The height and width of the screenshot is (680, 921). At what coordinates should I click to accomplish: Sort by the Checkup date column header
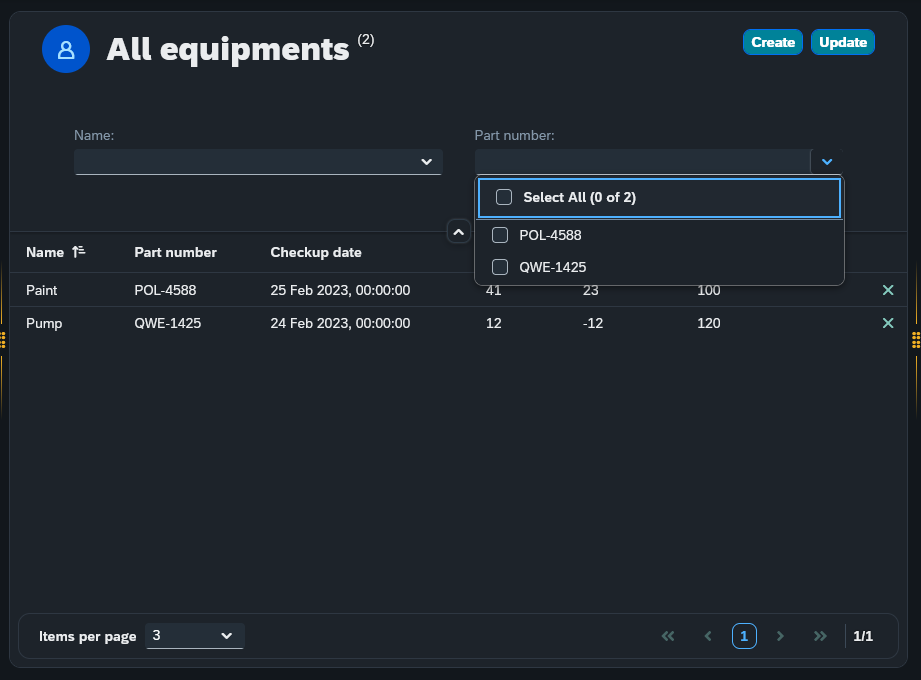316,252
